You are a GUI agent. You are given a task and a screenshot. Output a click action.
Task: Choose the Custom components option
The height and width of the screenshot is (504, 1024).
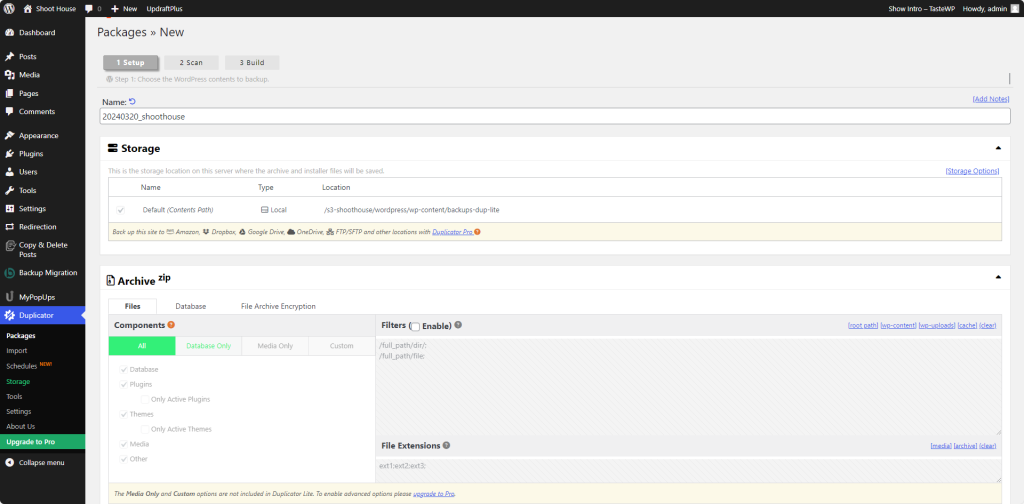pos(342,346)
